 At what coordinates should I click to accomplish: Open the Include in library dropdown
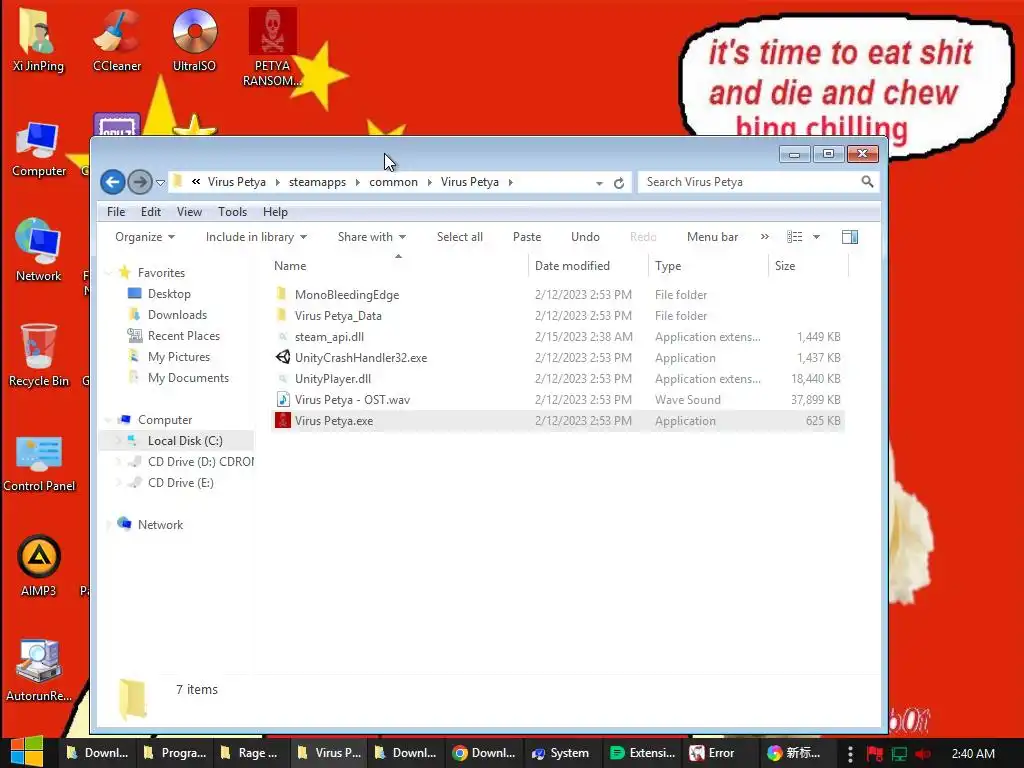(x=256, y=236)
